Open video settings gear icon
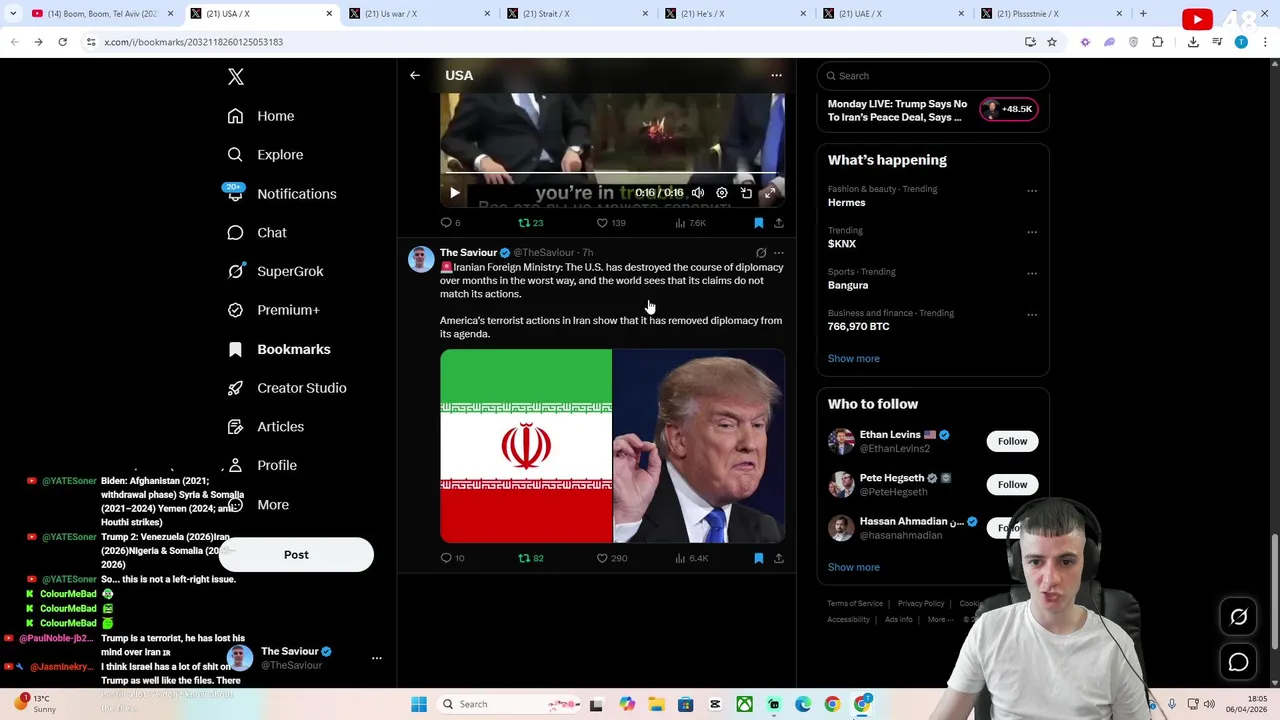1280x720 pixels. pyautogui.click(x=722, y=193)
